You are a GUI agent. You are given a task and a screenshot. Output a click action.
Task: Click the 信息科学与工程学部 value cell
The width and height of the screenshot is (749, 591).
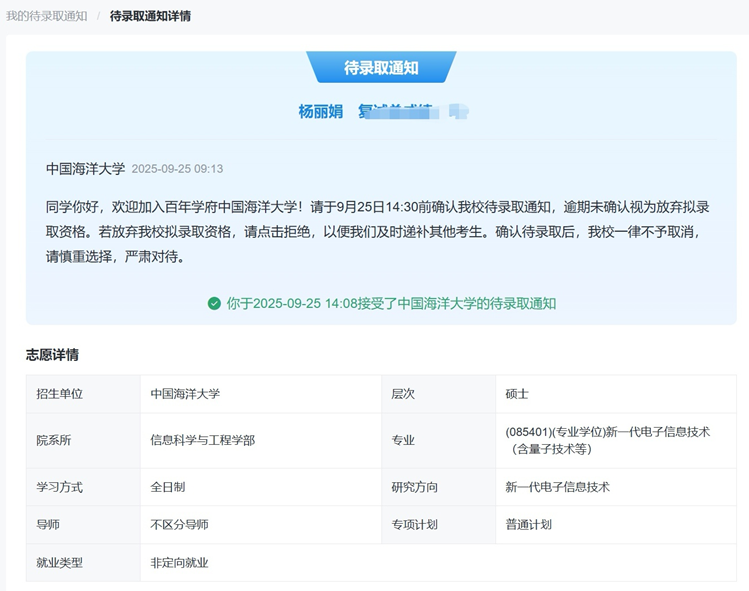tap(261, 441)
